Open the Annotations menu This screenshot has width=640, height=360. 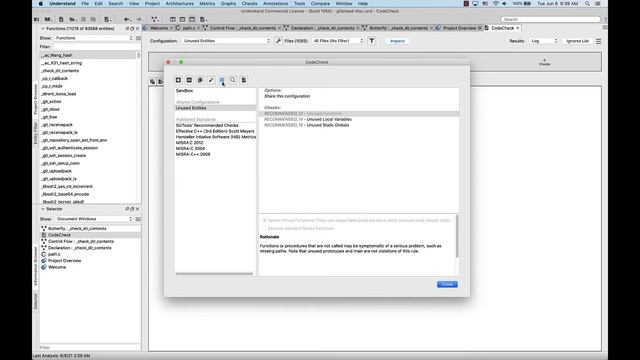click(275, 4)
